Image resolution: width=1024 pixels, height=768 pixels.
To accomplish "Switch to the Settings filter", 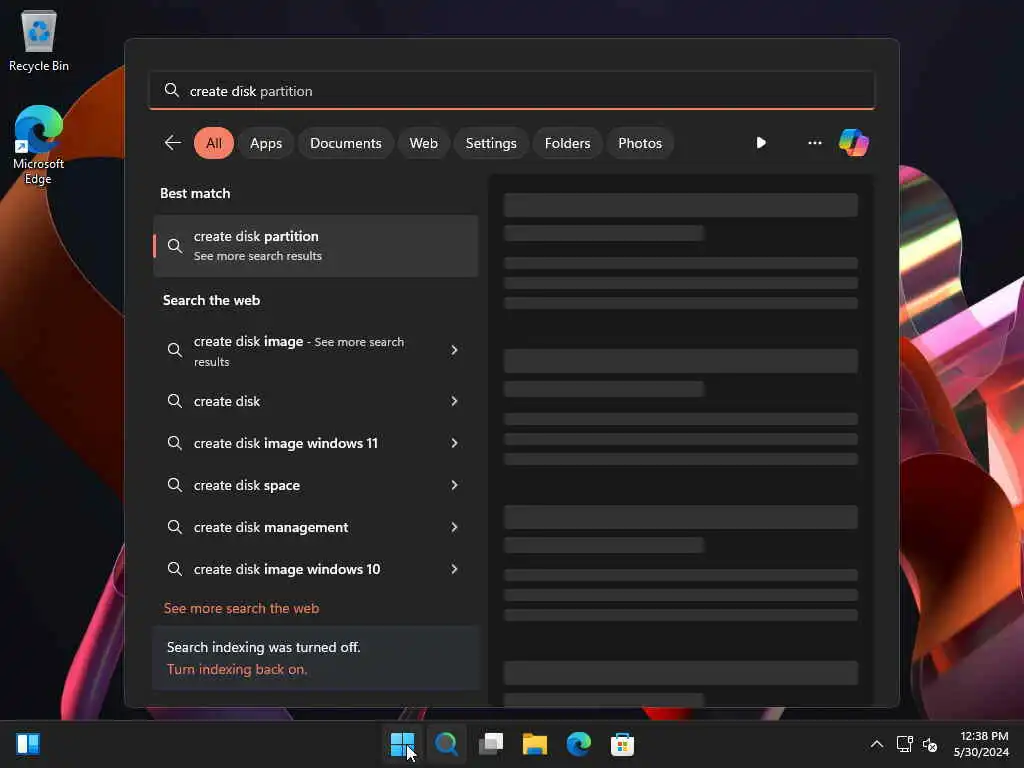I will click(491, 143).
